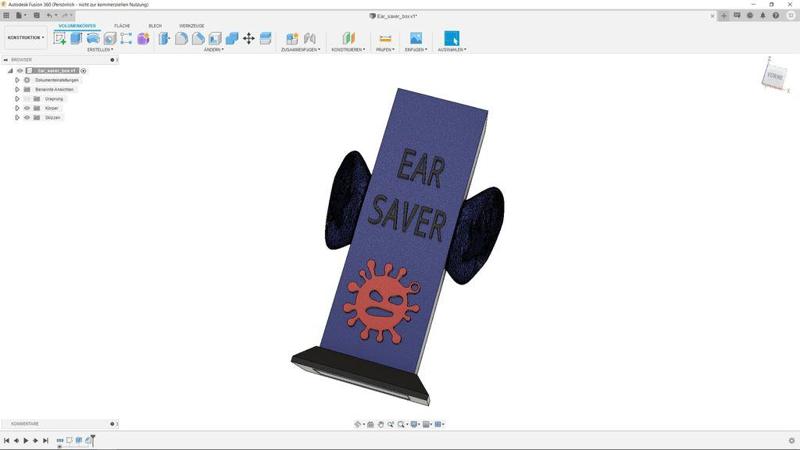This screenshot has width=800, height=450.
Task: Expand the Ursprung tree node
Action: point(17,98)
